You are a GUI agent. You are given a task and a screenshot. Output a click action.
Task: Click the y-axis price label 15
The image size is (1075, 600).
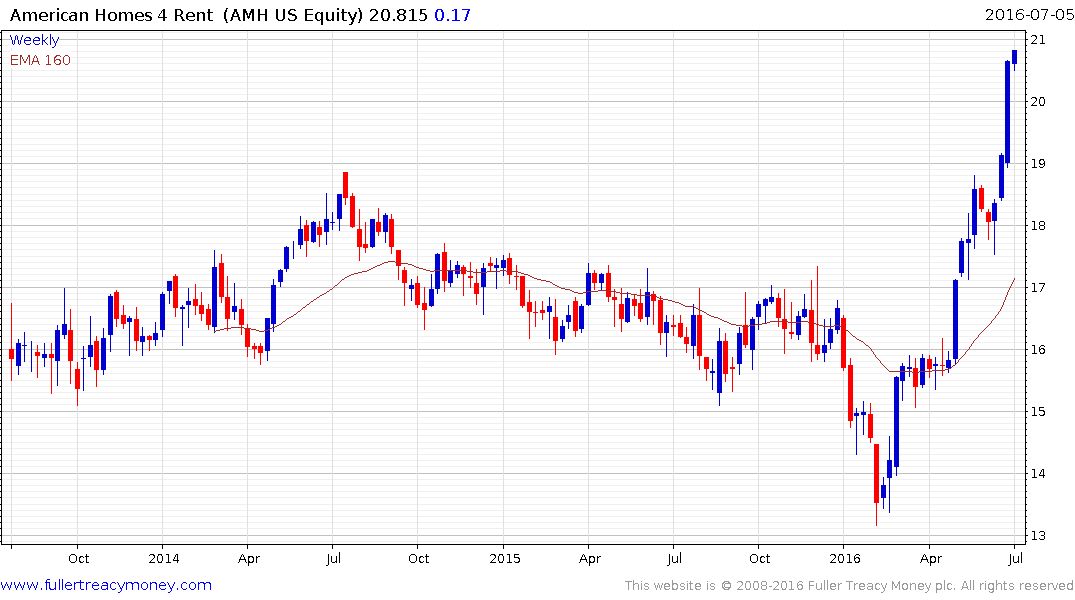point(1038,411)
